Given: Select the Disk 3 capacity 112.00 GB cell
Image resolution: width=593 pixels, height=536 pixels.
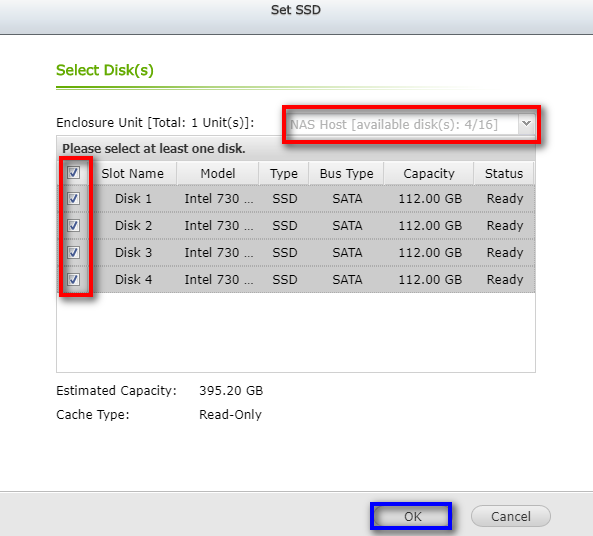Looking at the screenshot, I should pos(430,253).
